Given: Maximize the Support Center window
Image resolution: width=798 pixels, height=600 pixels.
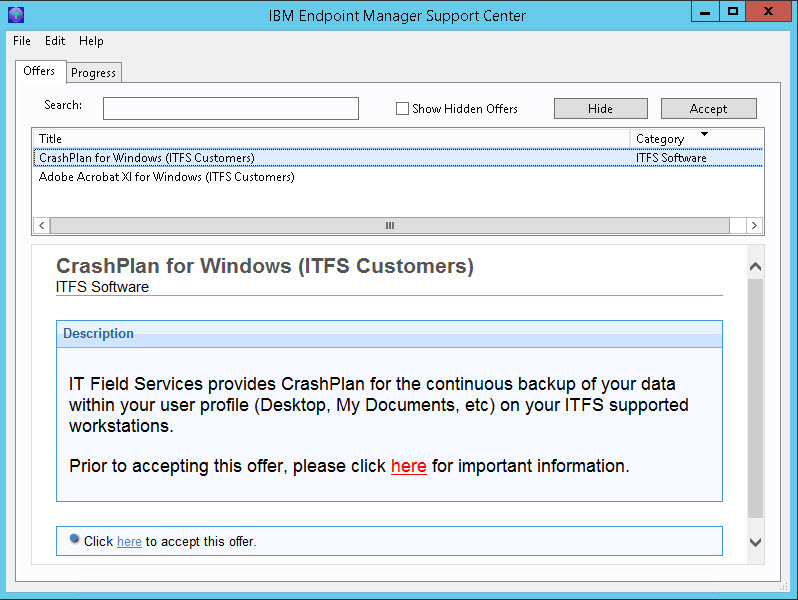Looking at the screenshot, I should (733, 12).
